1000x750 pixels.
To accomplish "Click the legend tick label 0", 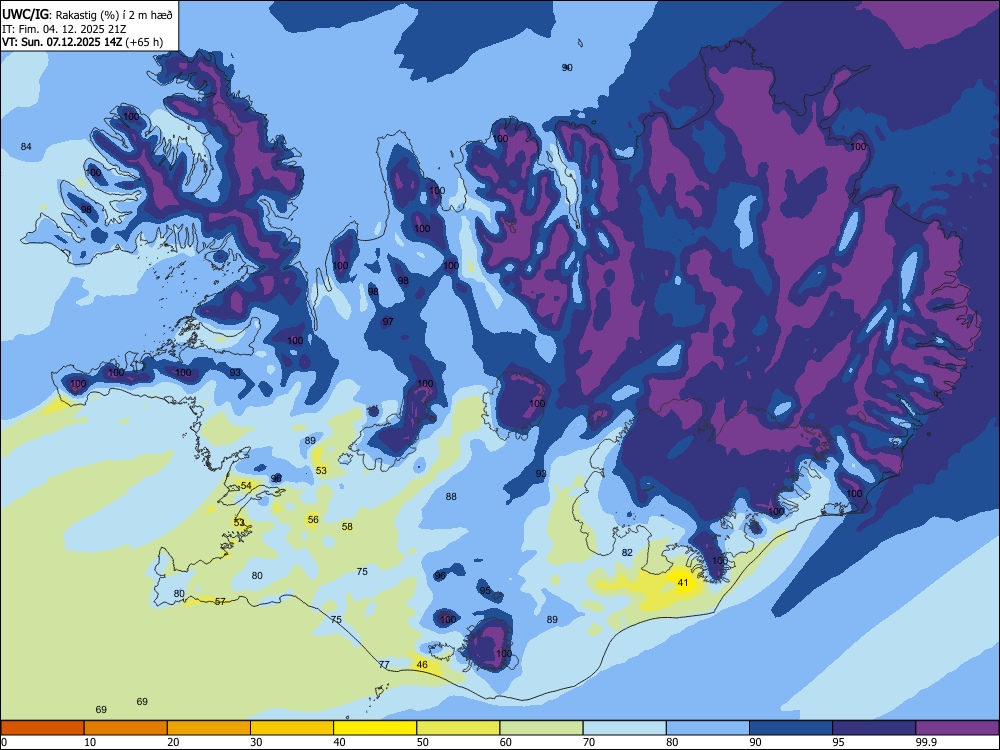I will click(4, 742).
